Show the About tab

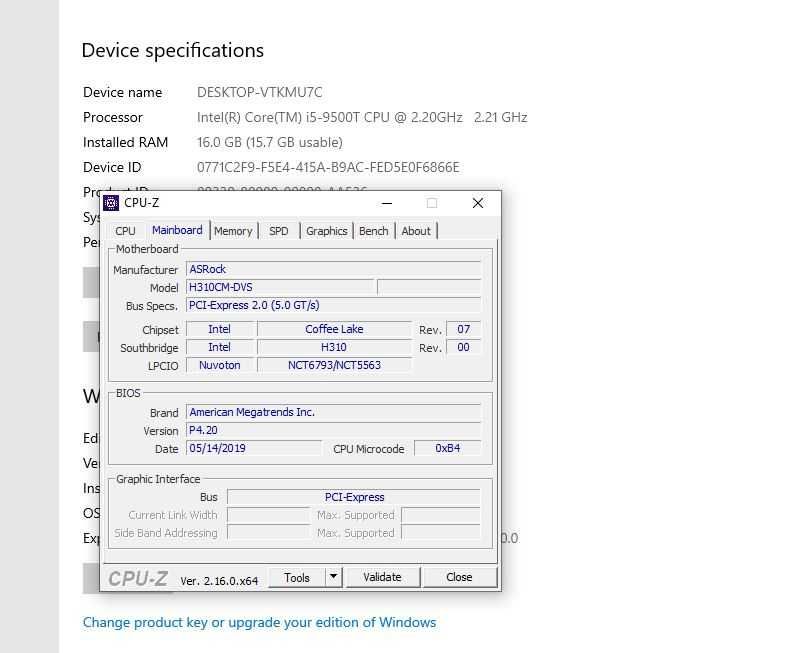416,231
